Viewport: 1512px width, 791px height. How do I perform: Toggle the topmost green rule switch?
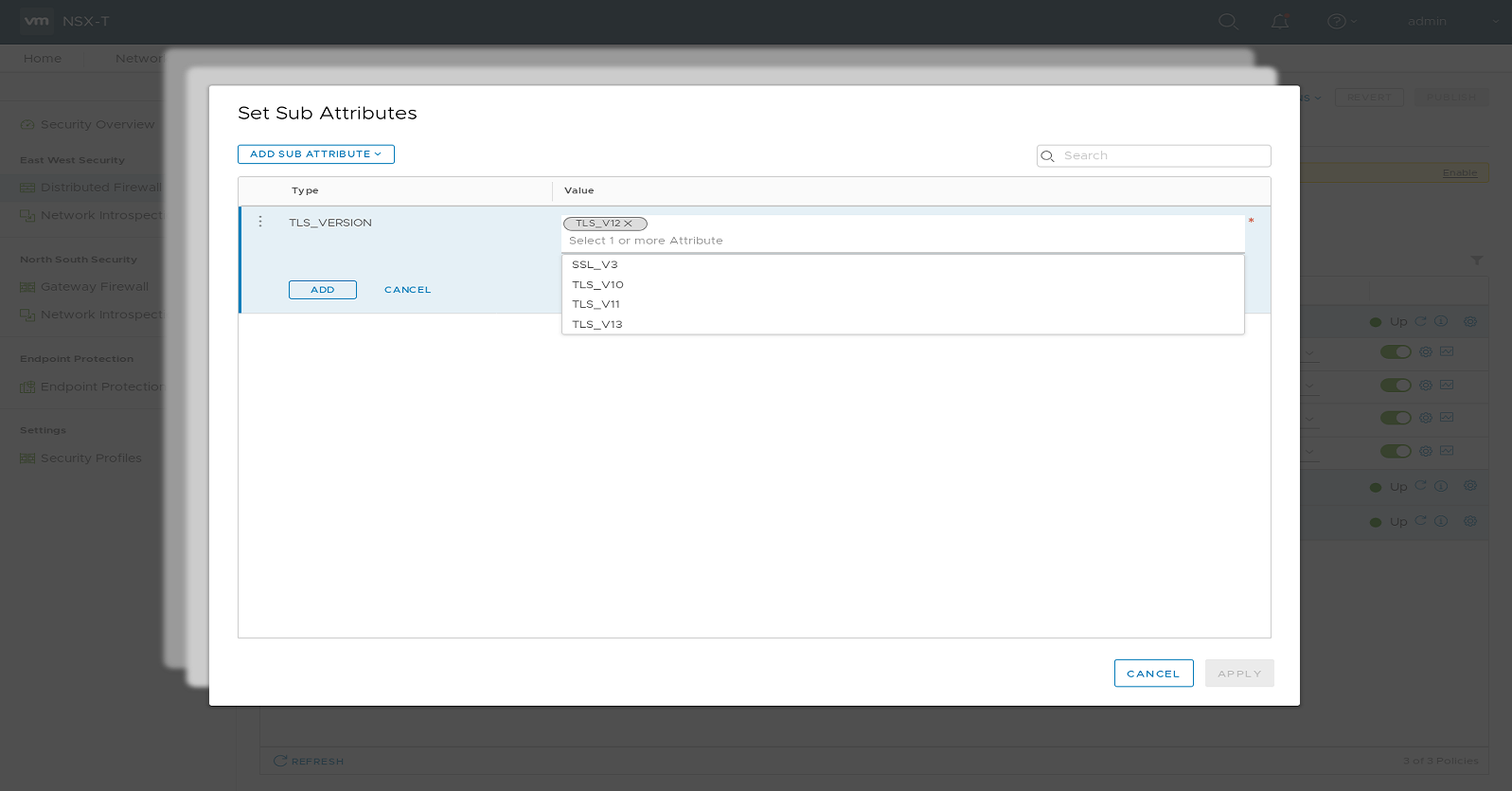[1395, 352]
